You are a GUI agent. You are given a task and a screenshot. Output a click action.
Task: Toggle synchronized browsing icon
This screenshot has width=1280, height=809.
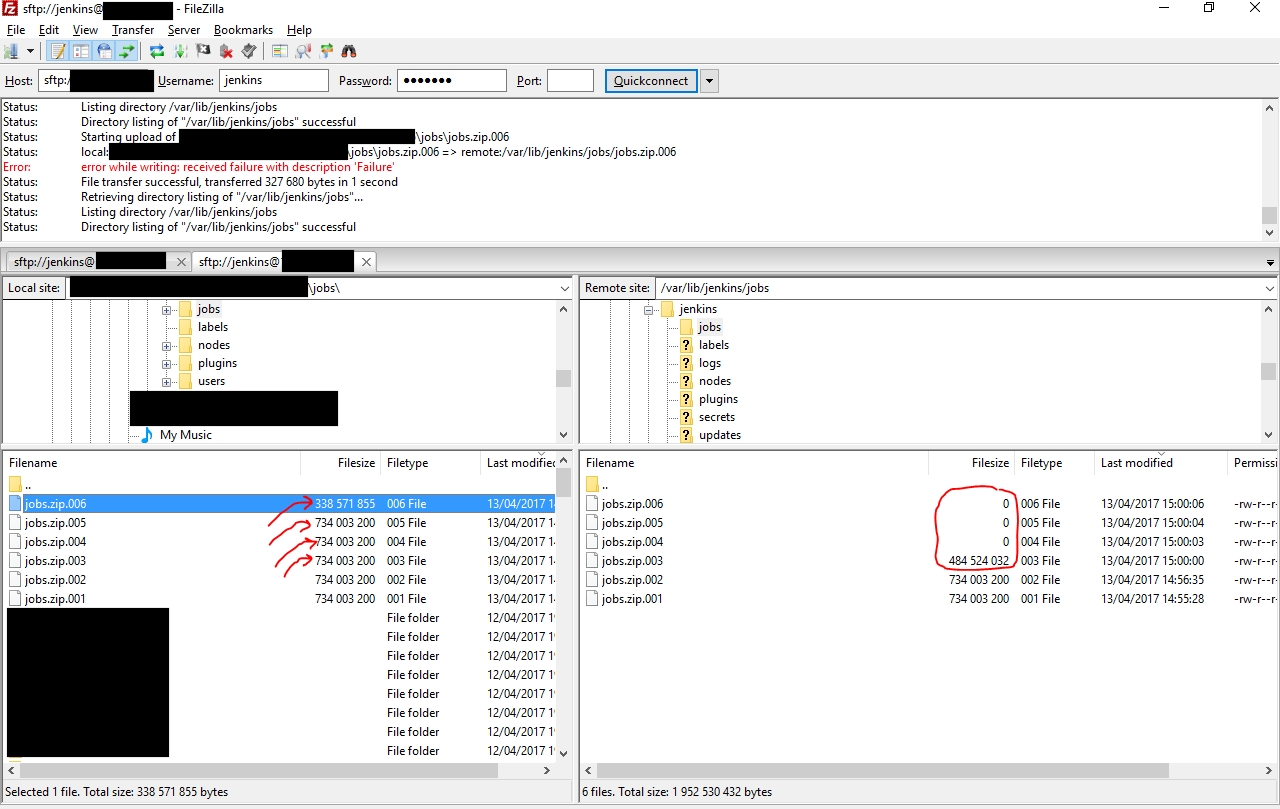pyautogui.click(x=326, y=51)
